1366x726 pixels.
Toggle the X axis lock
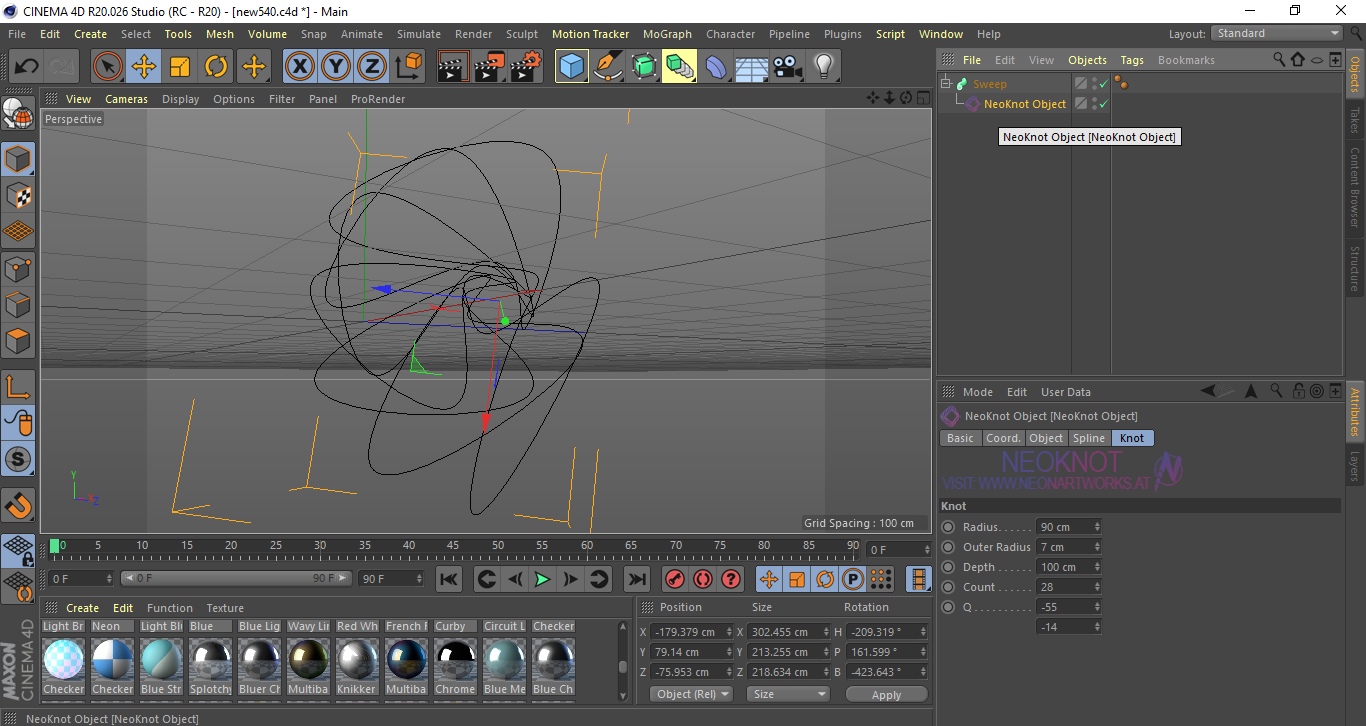299,67
